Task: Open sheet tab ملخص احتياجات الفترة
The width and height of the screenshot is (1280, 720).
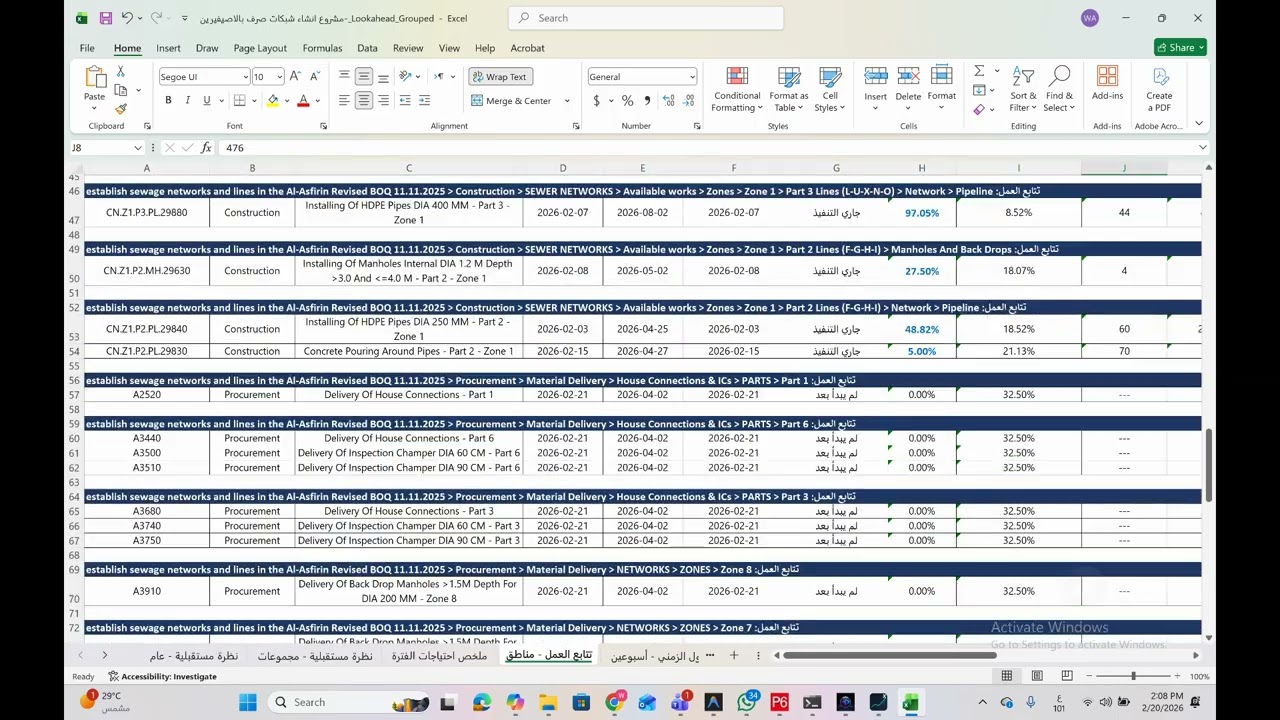Action: [x=439, y=655]
